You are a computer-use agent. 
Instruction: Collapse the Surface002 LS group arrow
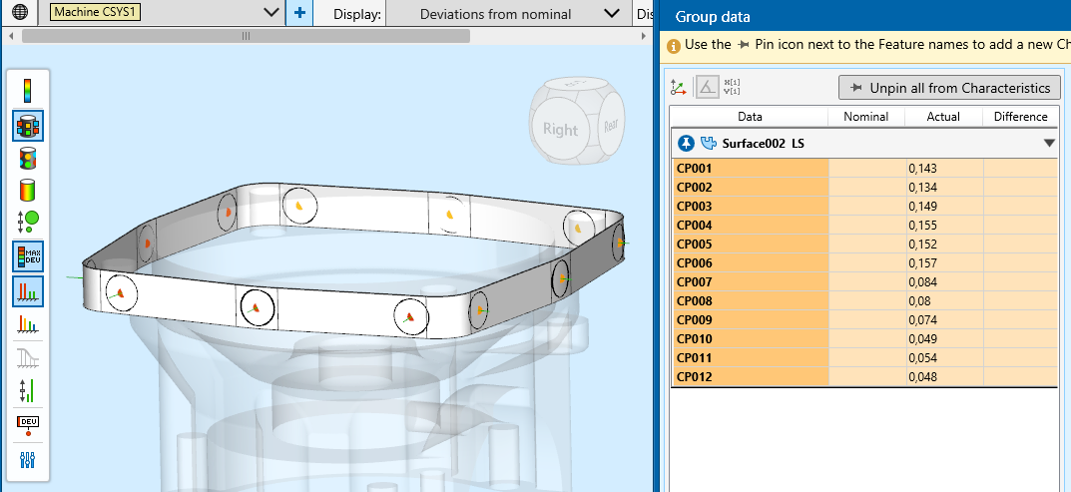[x=1049, y=144]
